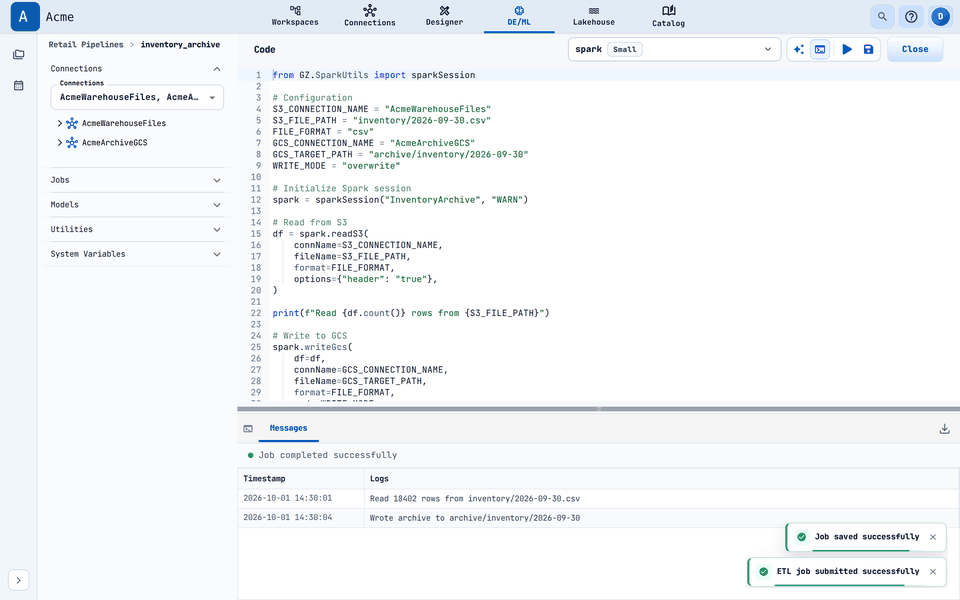Click the terminal icon beside Messages tab

click(x=248, y=429)
